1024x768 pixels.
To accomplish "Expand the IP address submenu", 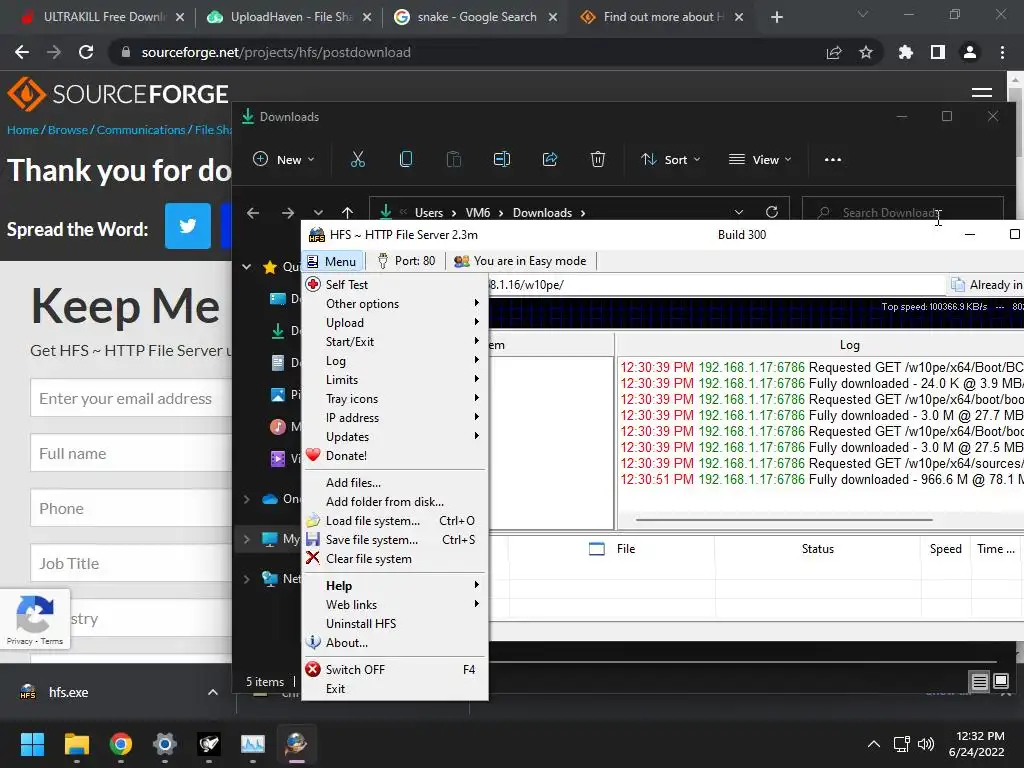I will 395,417.
